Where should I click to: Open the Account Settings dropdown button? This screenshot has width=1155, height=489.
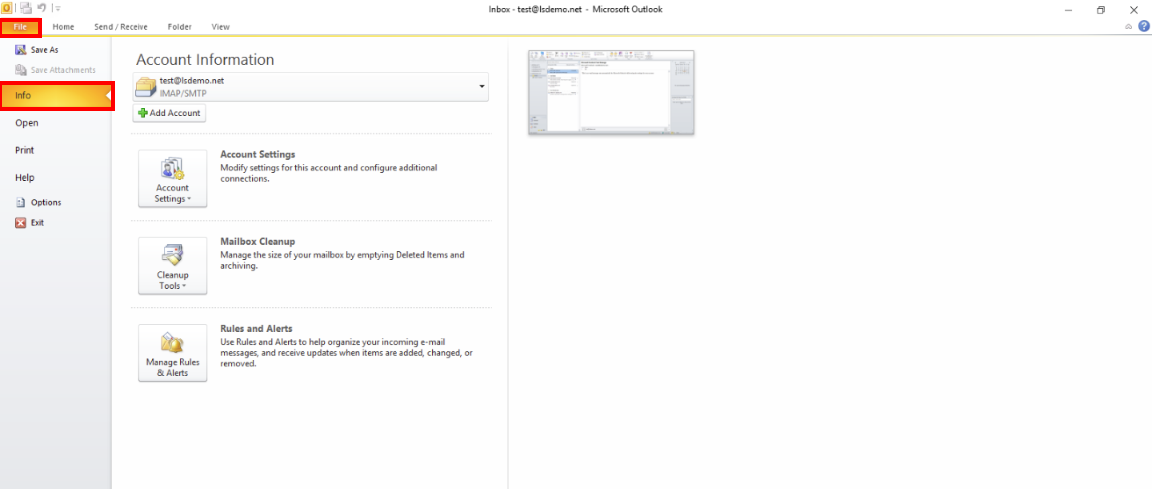pos(172,179)
